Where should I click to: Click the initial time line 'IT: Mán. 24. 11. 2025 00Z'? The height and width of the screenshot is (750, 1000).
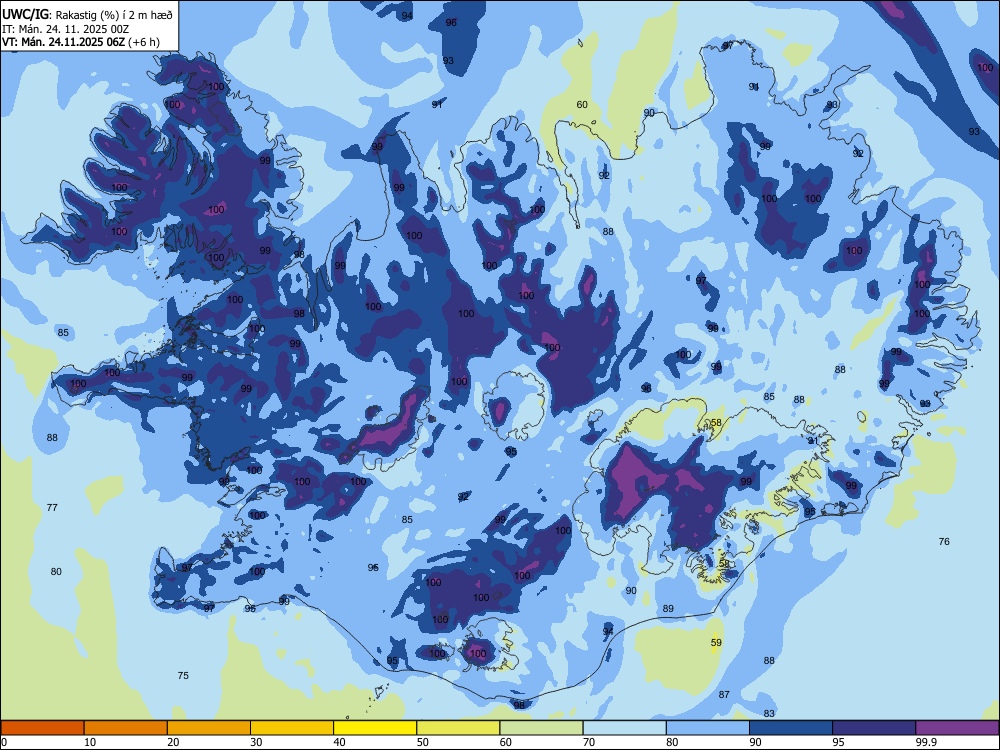click(65, 29)
